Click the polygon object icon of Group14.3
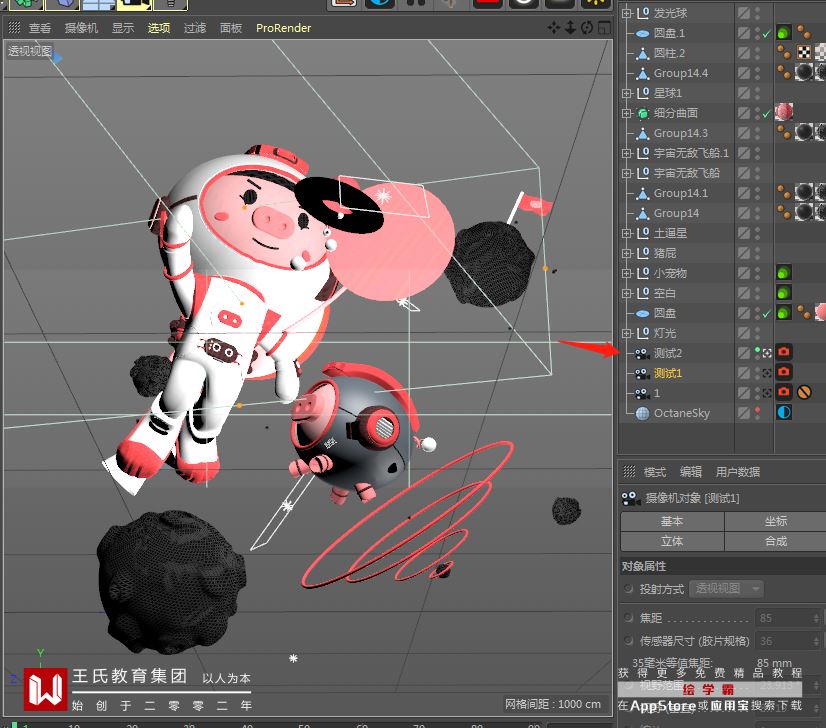 (642, 133)
